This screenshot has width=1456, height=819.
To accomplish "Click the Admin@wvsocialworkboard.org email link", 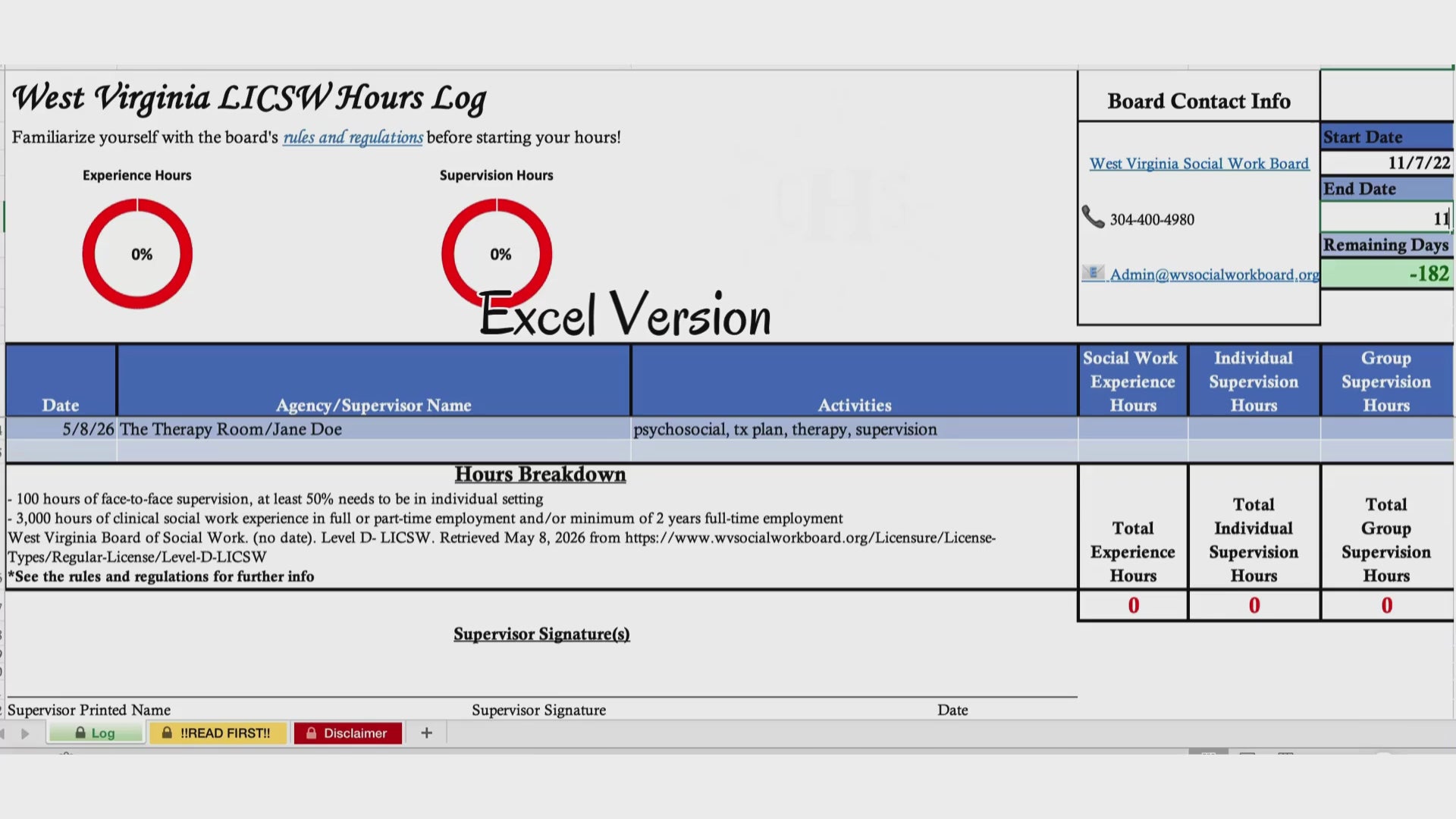I will (1215, 275).
